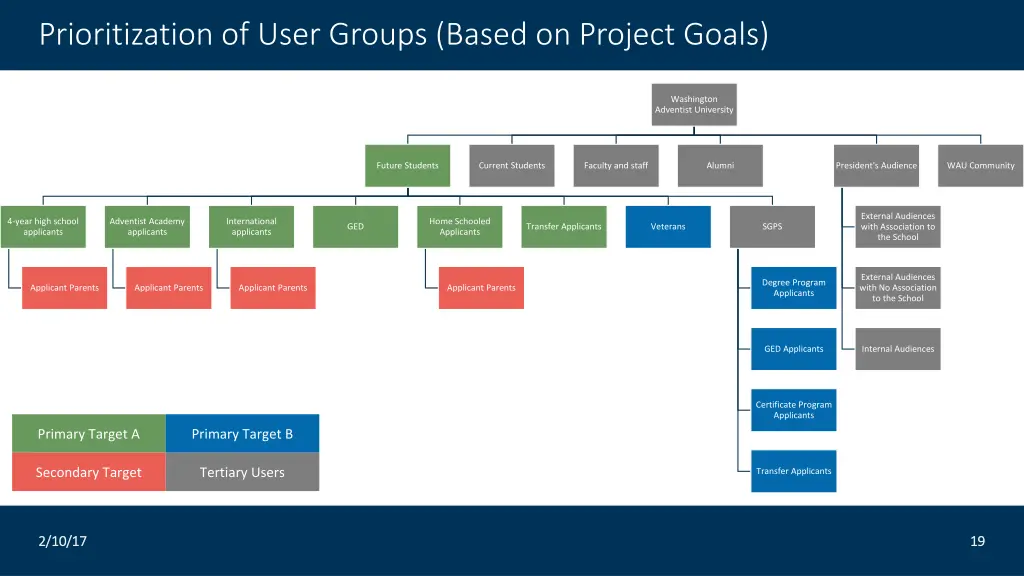Click the blue GED Applicants box
1024x576 pixels.
tap(793, 349)
